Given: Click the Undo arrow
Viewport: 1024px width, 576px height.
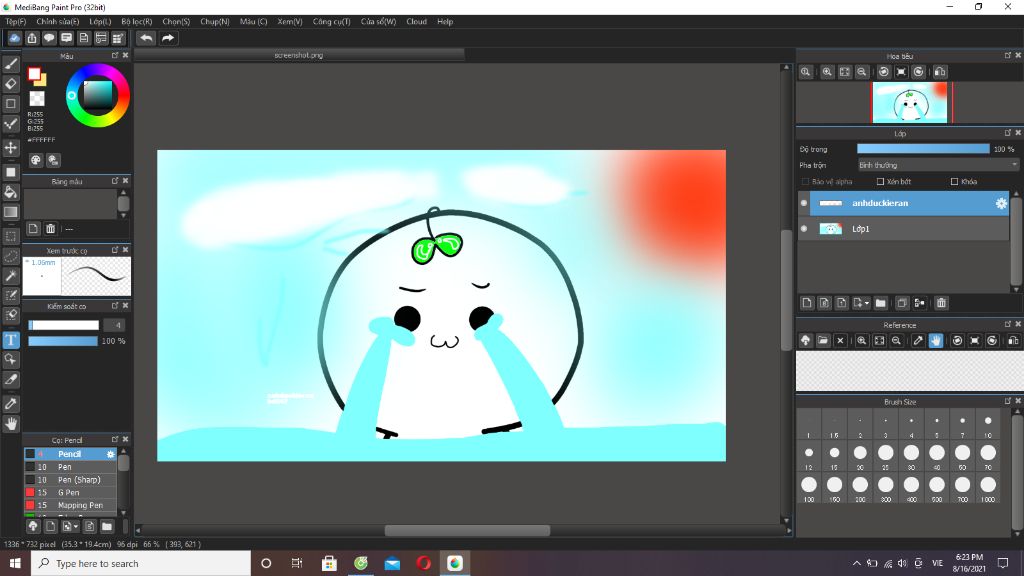Looking at the screenshot, I should tap(146, 38).
